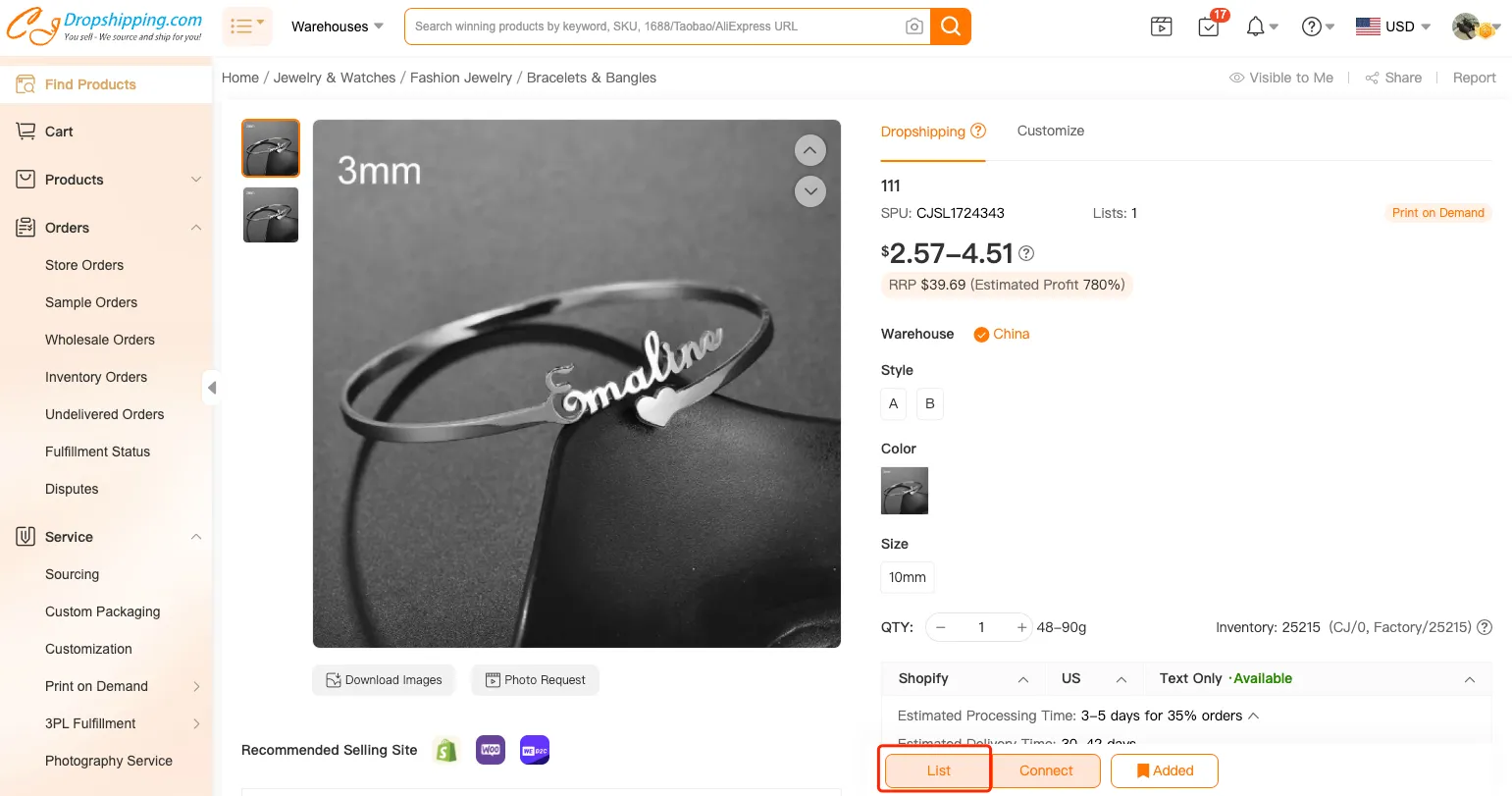Open the Warehouses dropdown
1512x796 pixels.
tap(338, 27)
